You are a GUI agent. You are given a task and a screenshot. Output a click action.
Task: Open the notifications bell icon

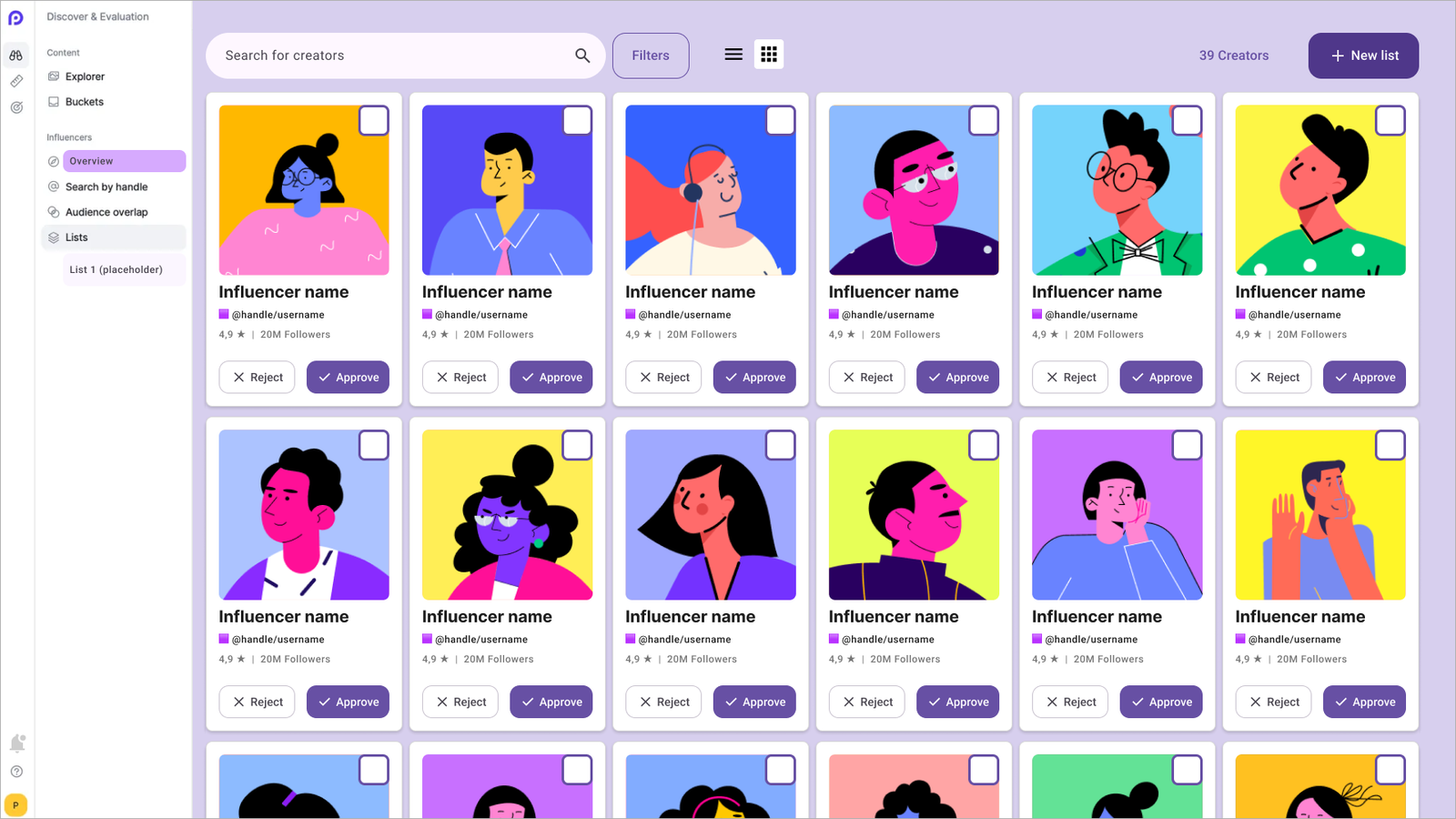(16, 743)
